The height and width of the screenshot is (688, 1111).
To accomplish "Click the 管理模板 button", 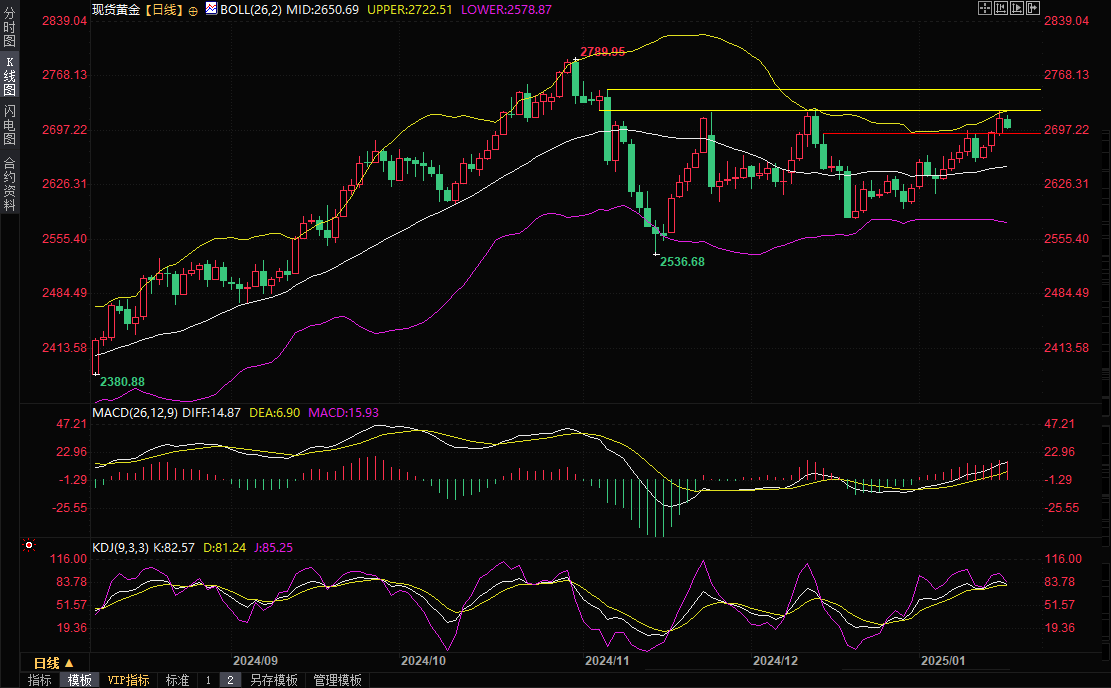I will coord(337,680).
